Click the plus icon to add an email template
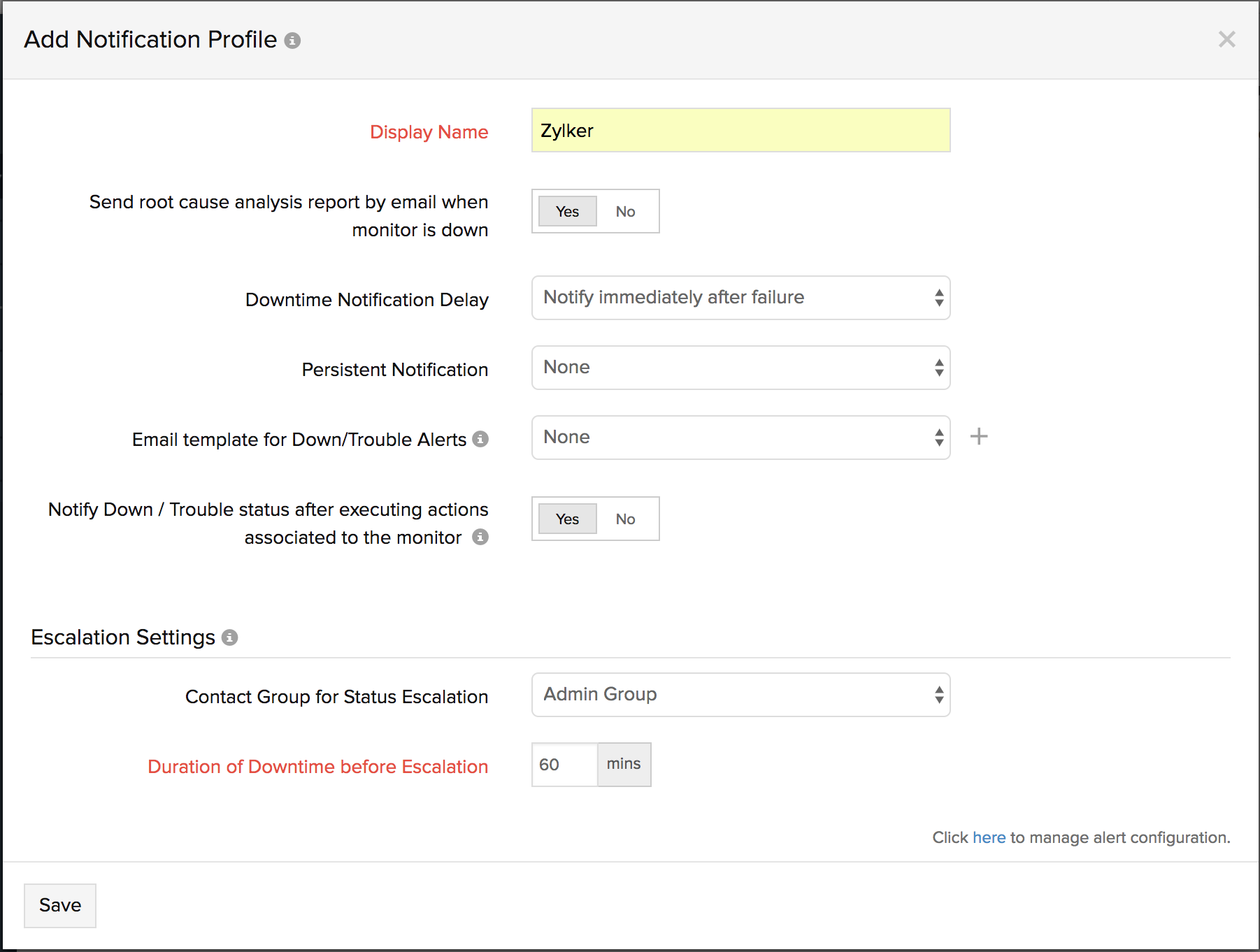Screen dimensions: 1260x952 click(x=979, y=436)
